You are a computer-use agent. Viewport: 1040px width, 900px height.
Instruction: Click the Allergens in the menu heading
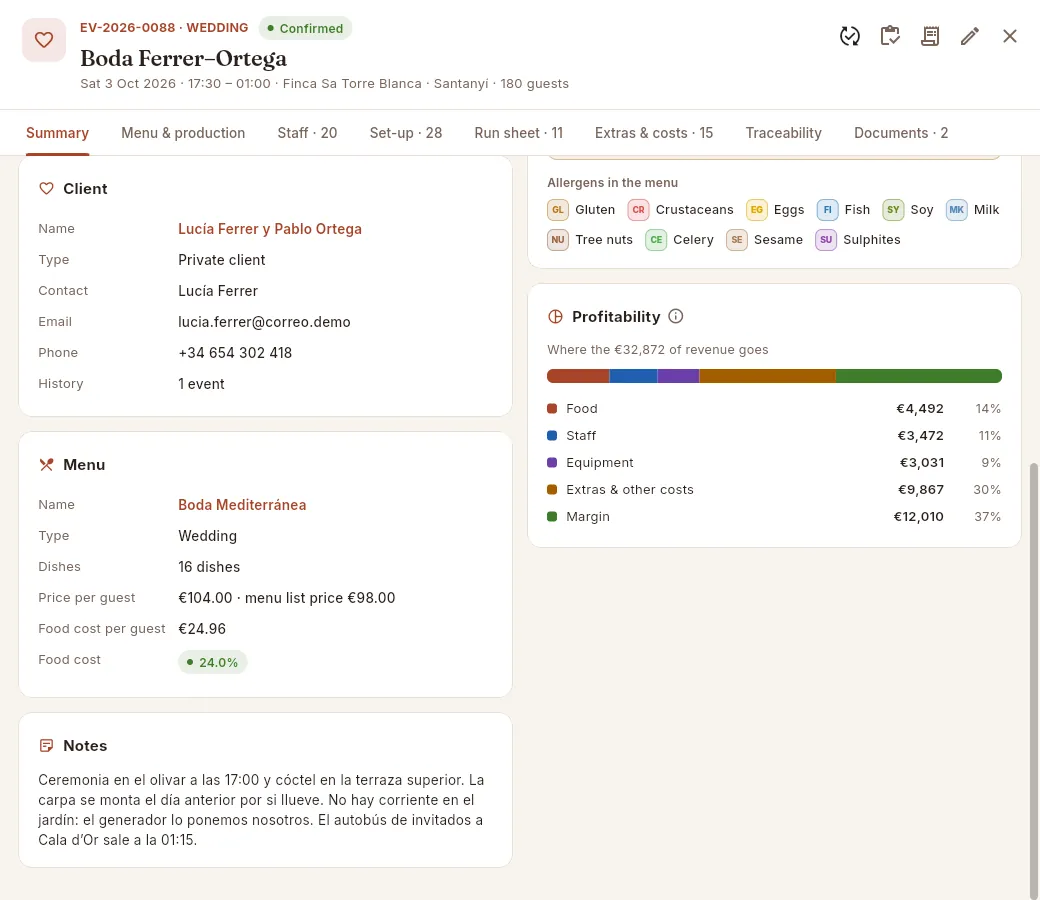pyautogui.click(x=612, y=182)
